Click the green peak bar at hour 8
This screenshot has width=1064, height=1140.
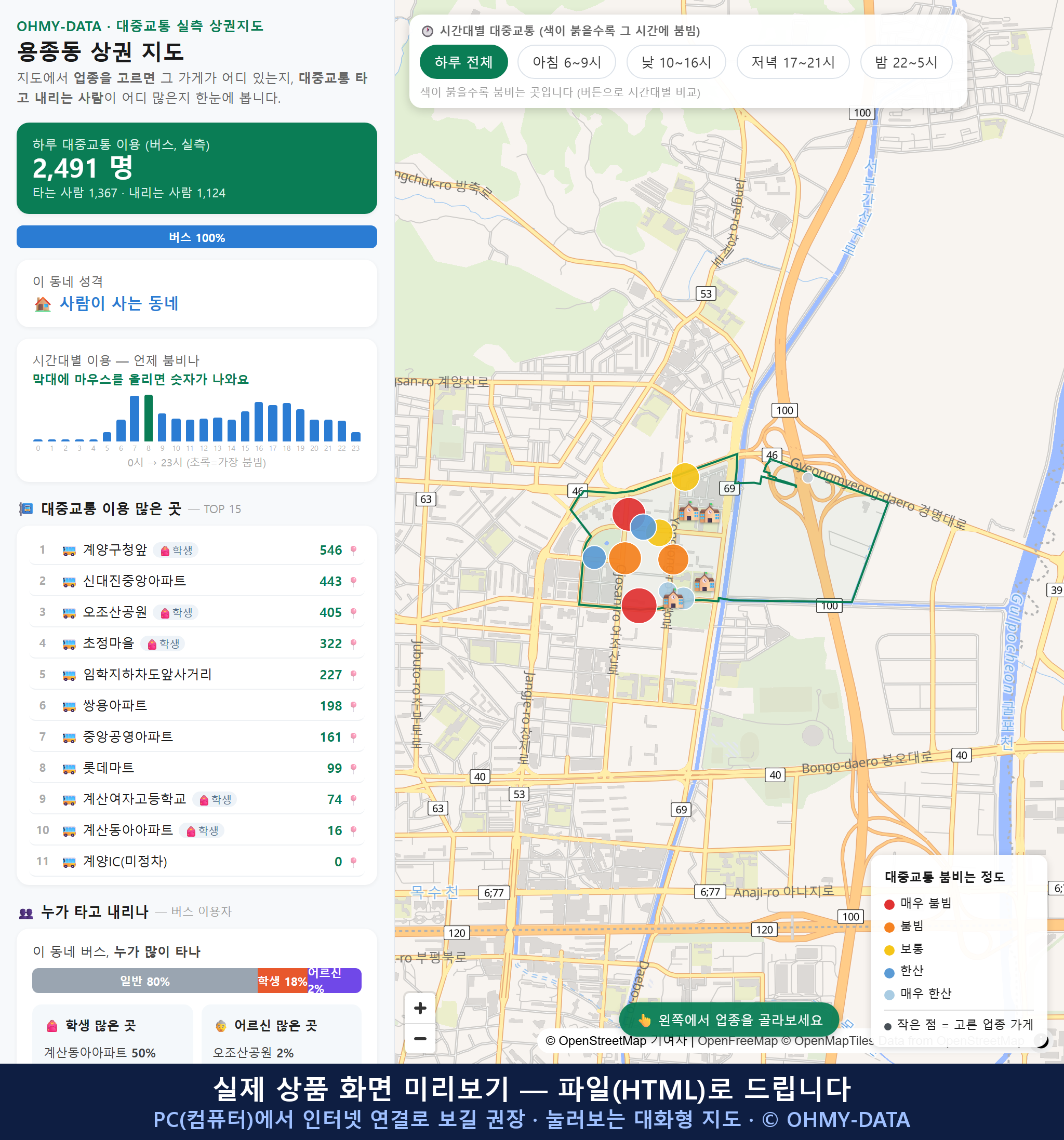149,418
